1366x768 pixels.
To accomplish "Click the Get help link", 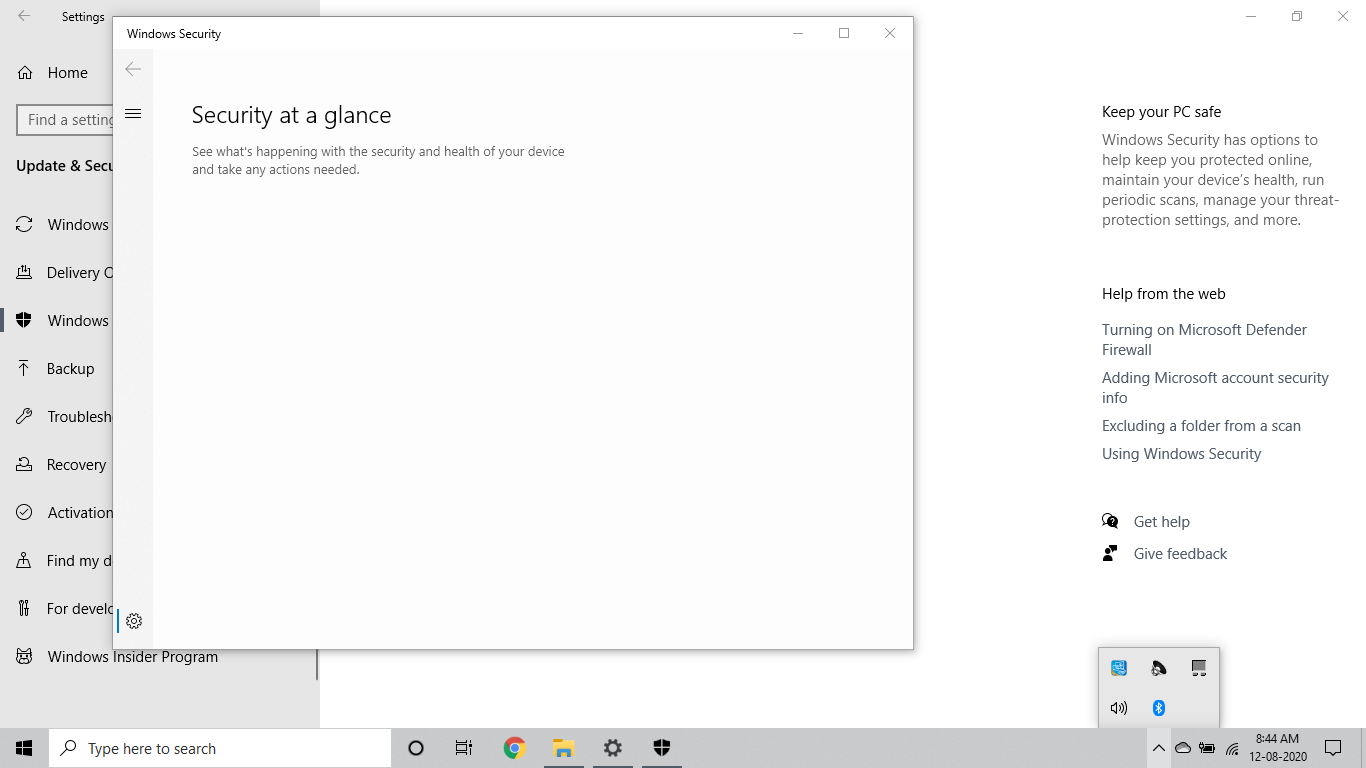I will (1161, 522).
